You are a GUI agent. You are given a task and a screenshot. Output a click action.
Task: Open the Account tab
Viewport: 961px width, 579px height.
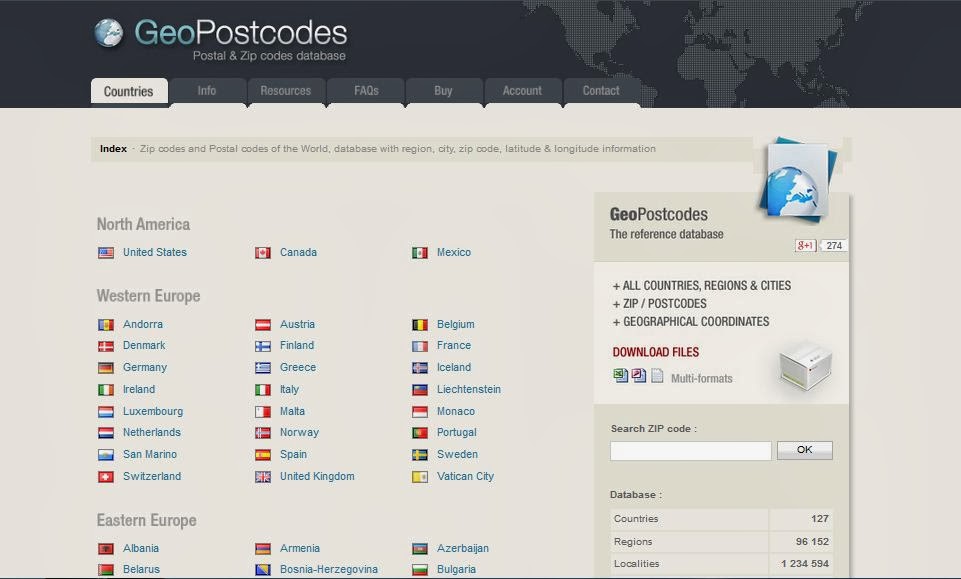[x=522, y=91]
